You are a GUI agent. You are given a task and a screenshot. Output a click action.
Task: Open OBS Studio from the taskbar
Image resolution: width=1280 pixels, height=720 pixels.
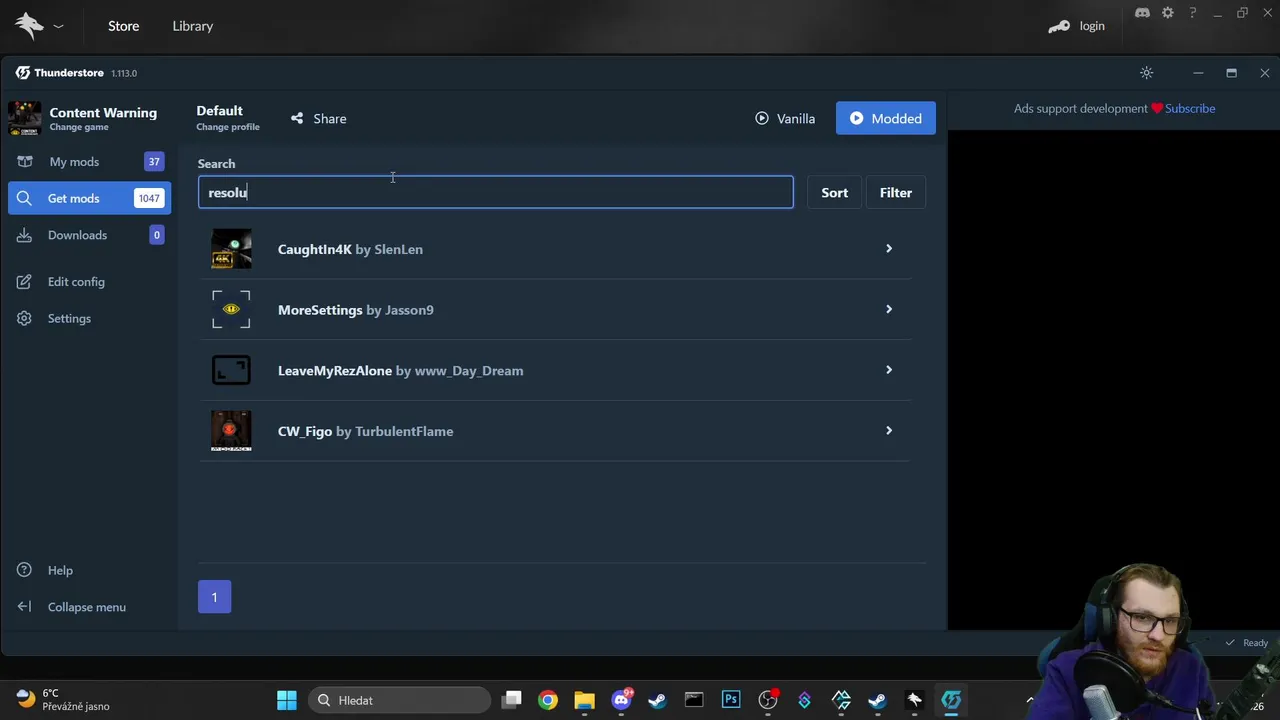tap(767, 700)
